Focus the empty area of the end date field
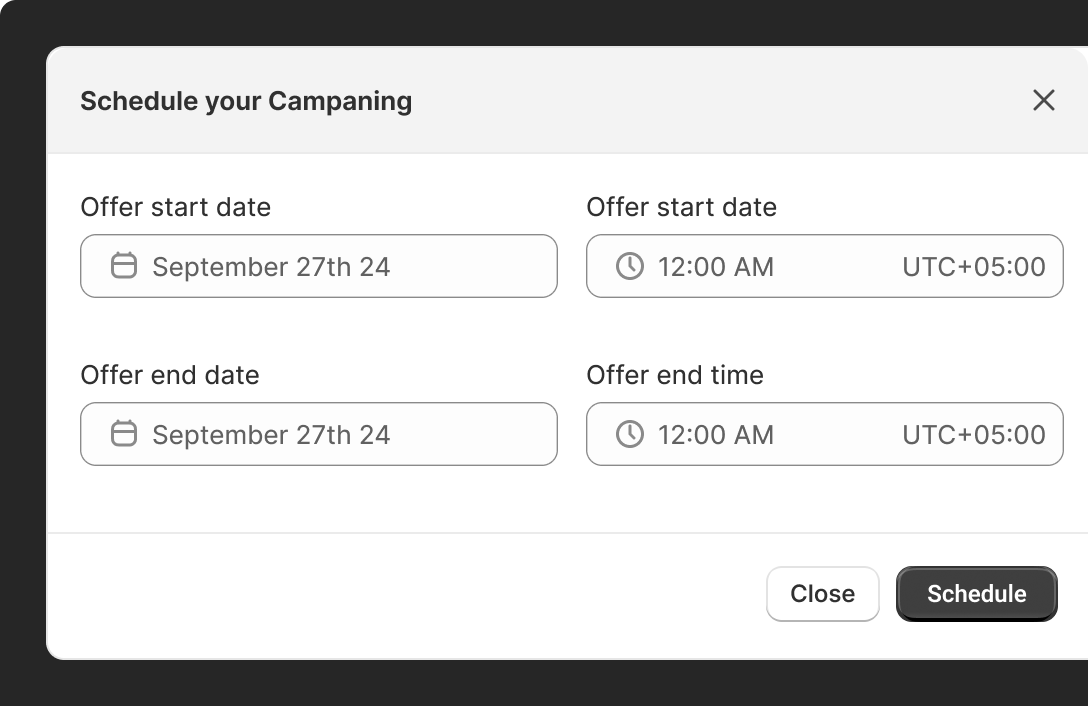The width and height of the screenshot is (1088, 706). point(472,434)
